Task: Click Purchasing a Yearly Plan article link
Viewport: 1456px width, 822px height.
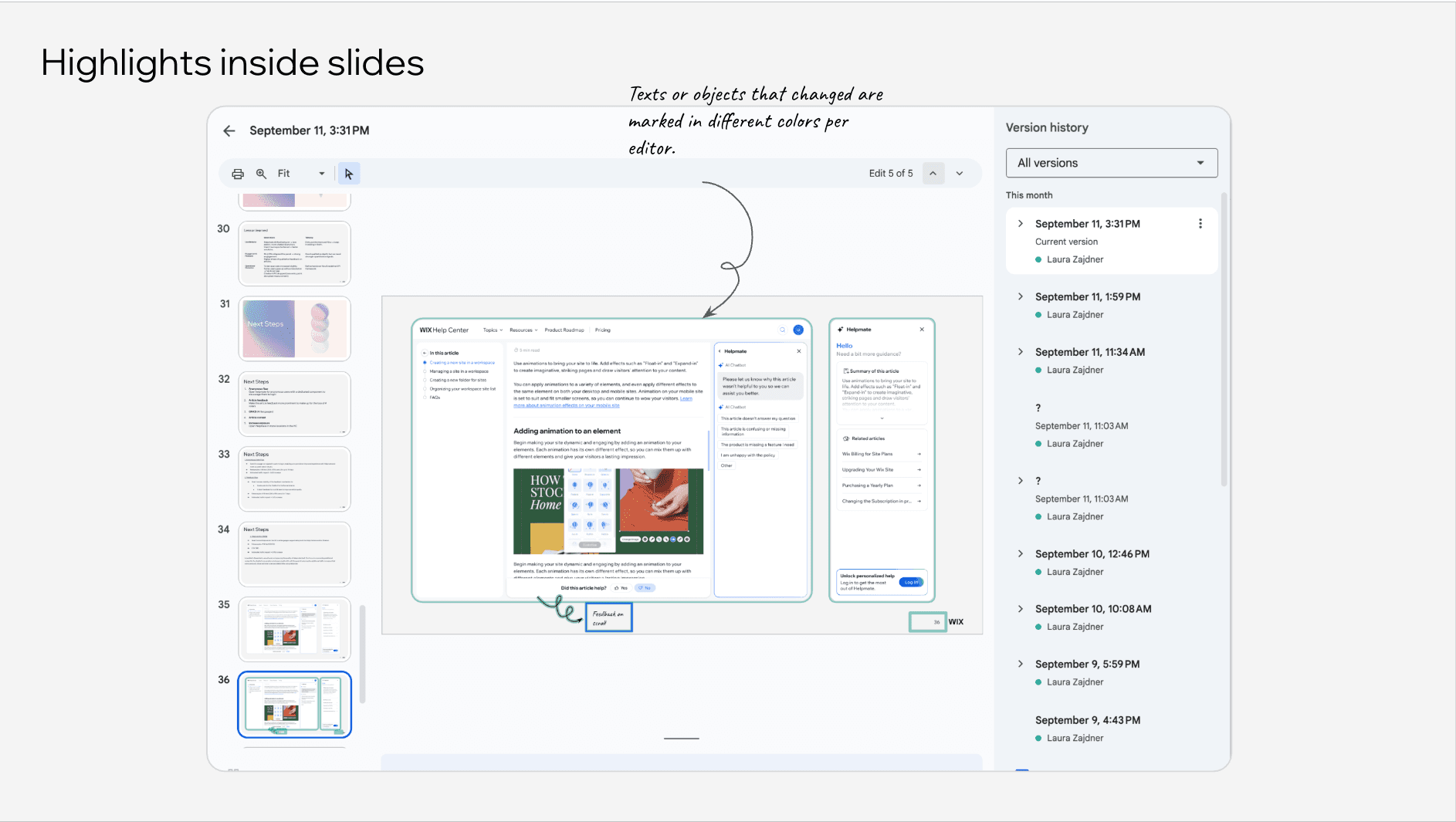Action: click(x=881, y=485)
